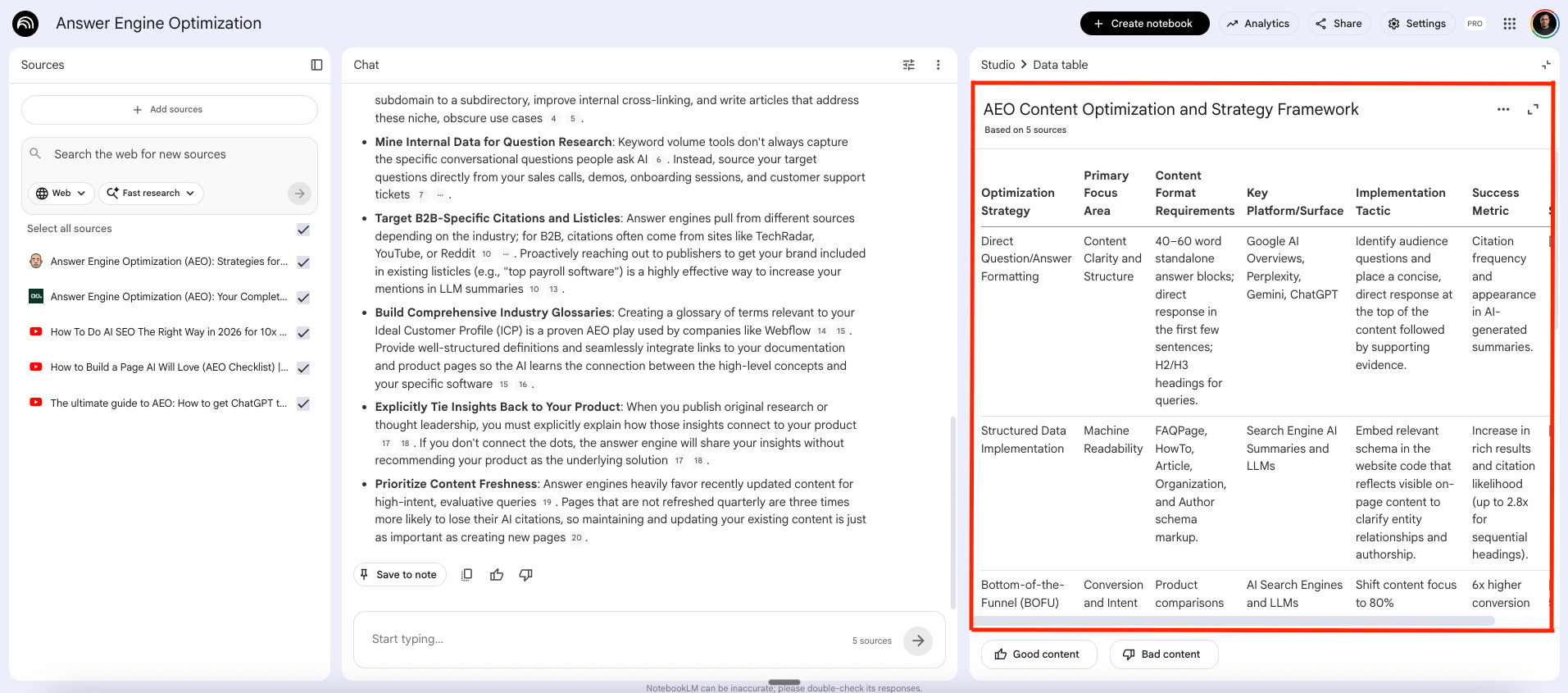Open the Analytics page
The image size is (1568, 693).
[1258, 24]
